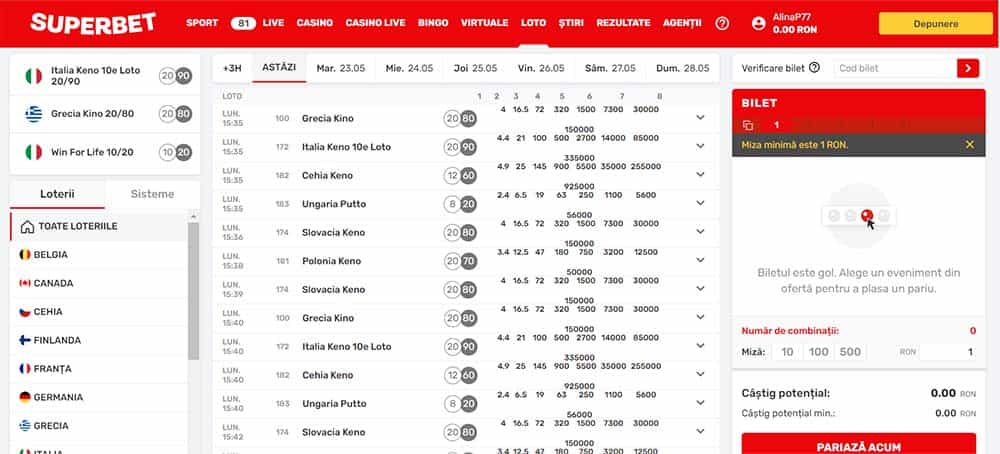Expand the Slovacia Keno 15:36 draw
This screenshot has width=1000, height=454.
(x=700, y=231)
